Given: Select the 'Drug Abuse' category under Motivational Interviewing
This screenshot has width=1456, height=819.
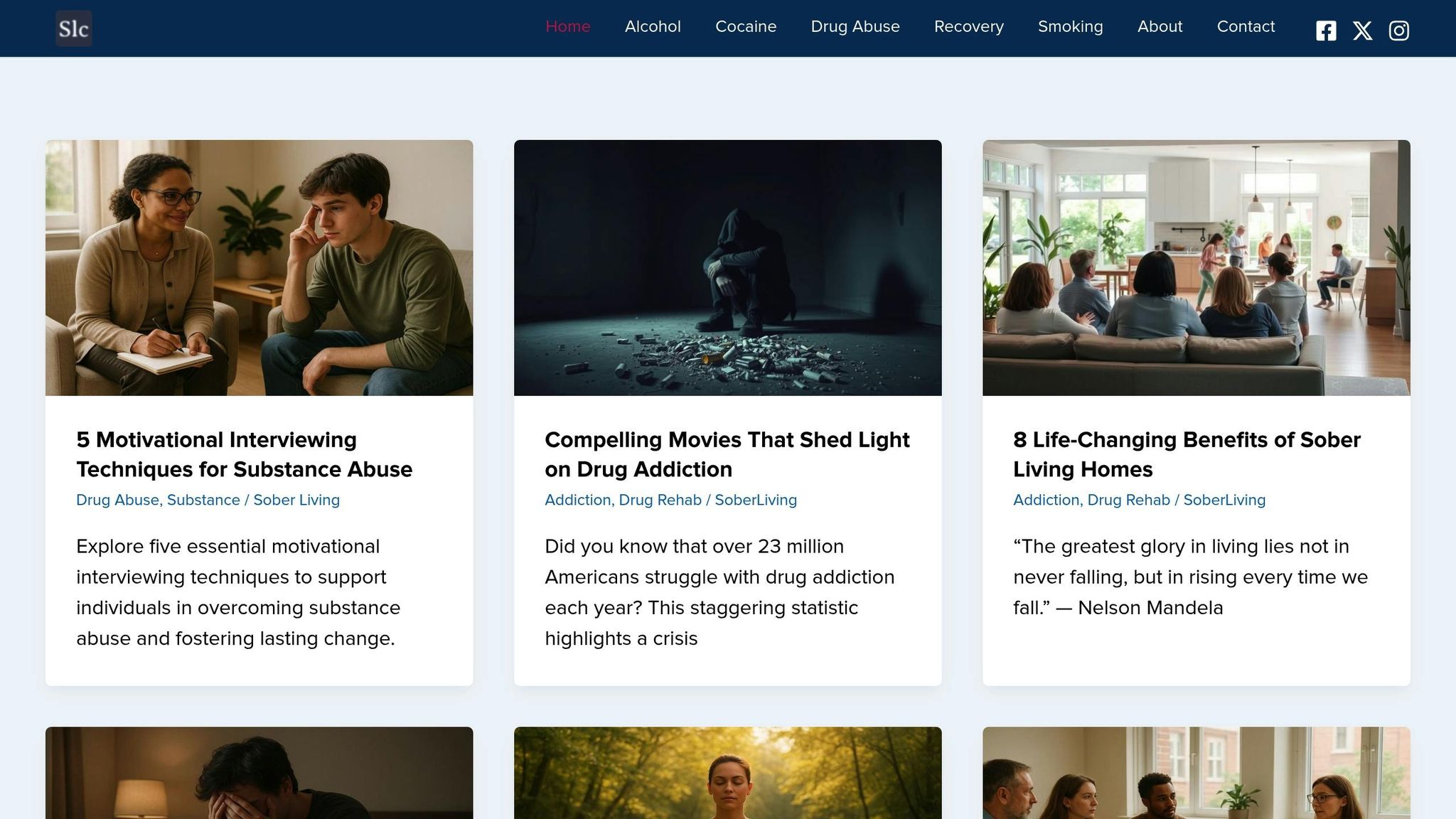Looking at the screenshot, I should pyautogui.click(x=117, y=500).
